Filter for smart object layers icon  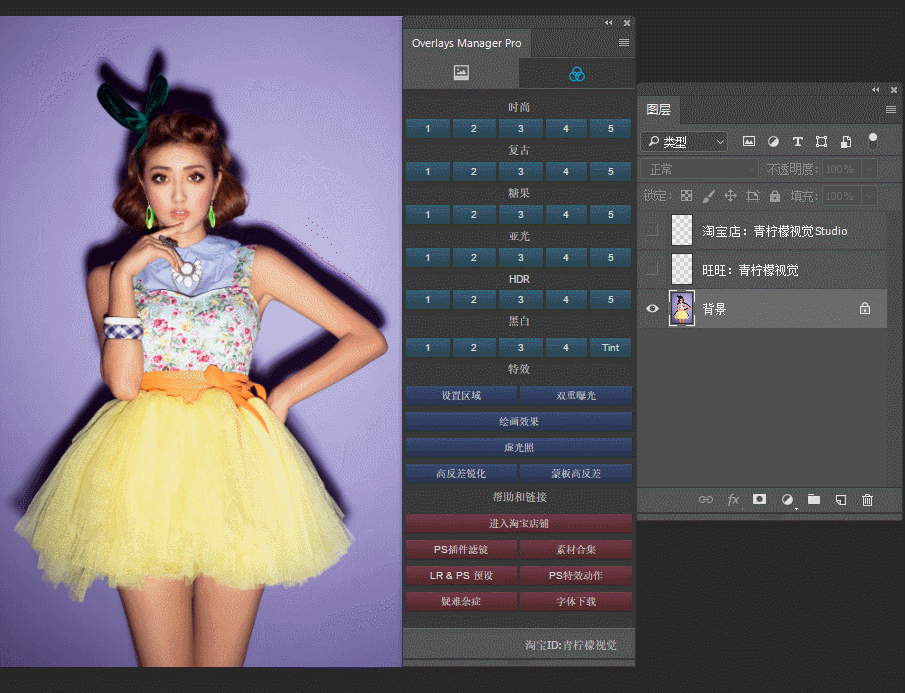pyautogui.click(x=846, y=142)
